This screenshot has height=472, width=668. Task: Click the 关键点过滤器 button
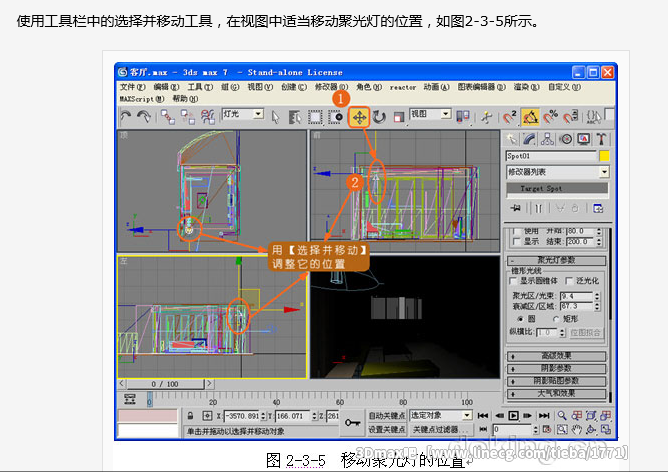click(441, 429)
